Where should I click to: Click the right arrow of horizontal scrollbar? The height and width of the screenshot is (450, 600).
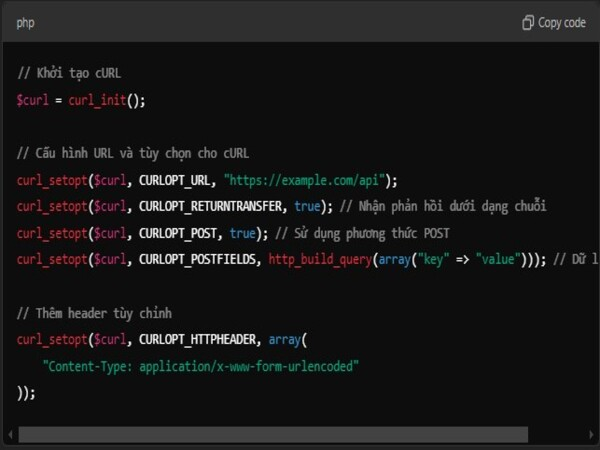pos(590,435)
